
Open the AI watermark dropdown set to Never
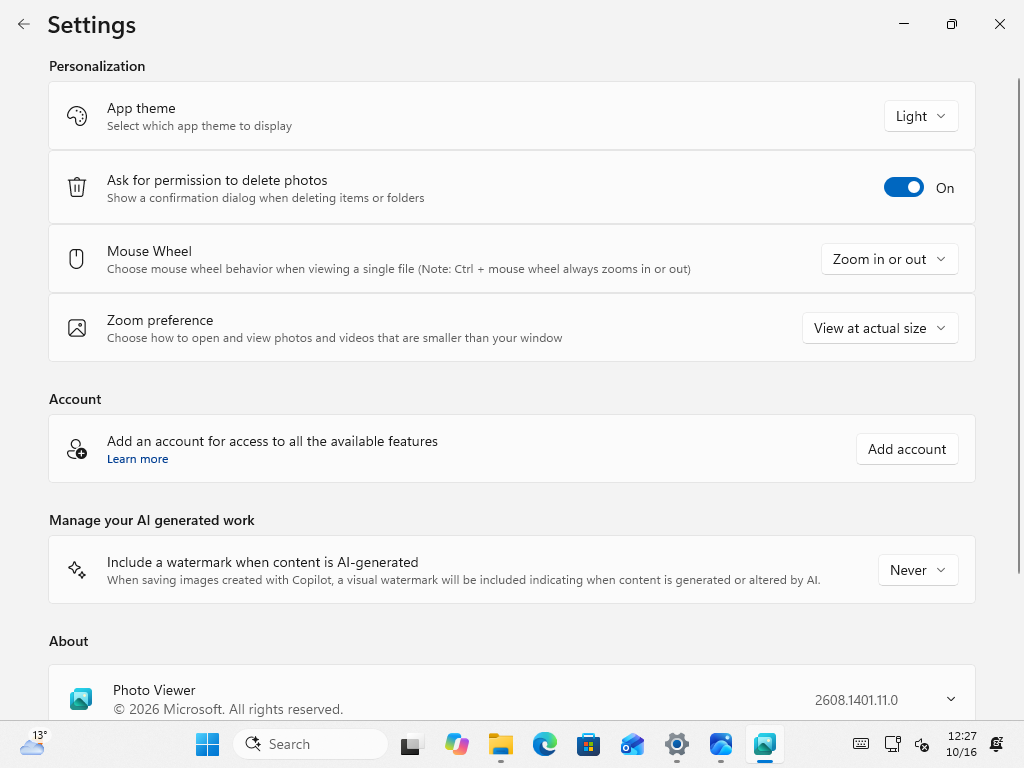point(918,570)
